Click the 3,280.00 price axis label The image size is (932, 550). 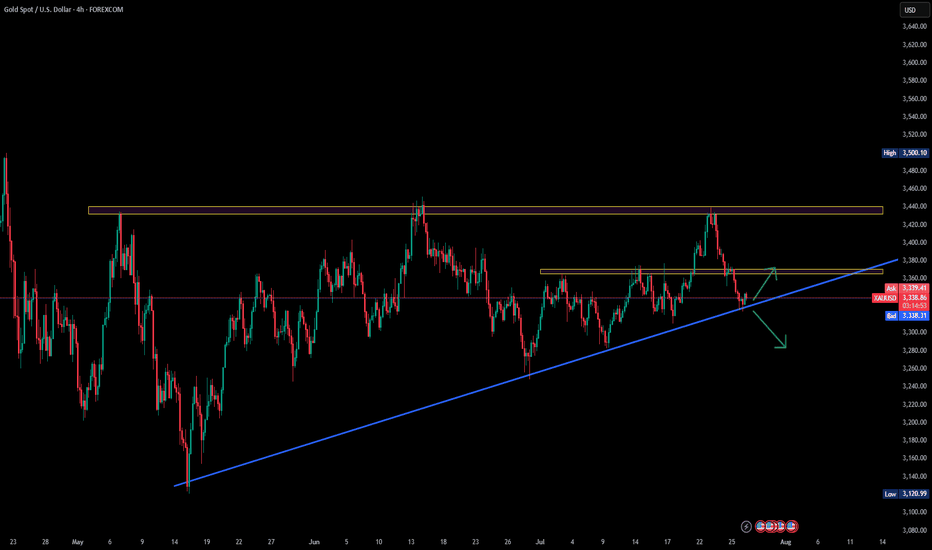[914, 350]
